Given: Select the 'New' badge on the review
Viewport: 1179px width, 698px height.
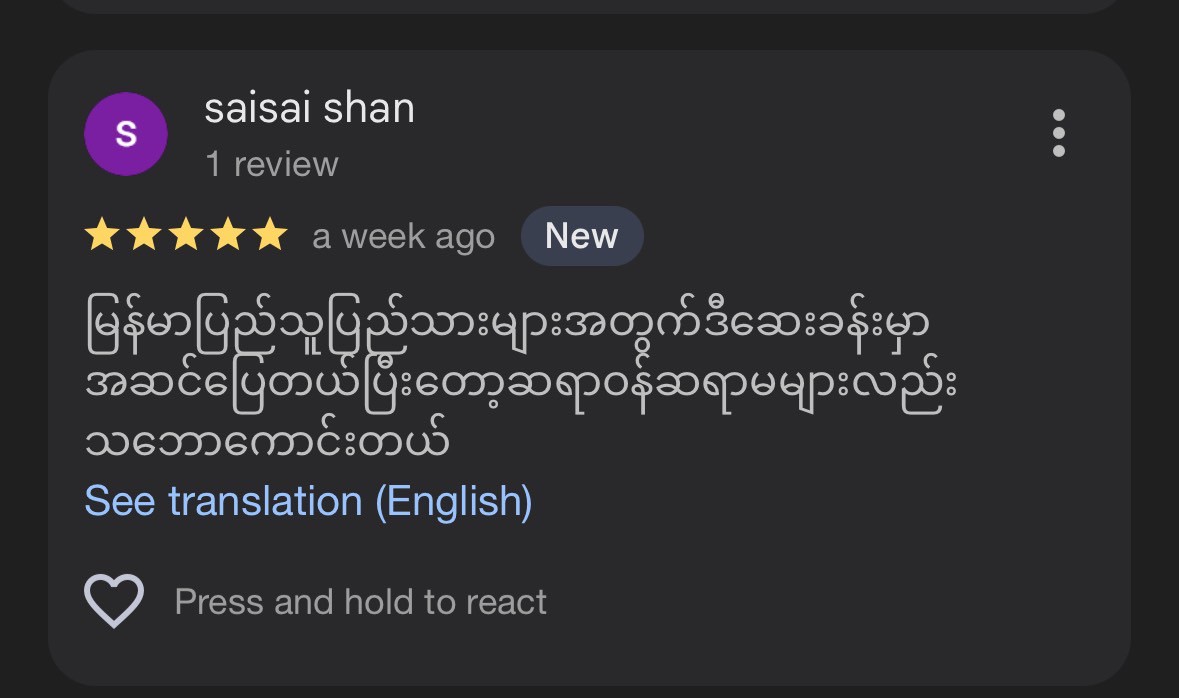Looking at the screenshot, I should tap(582, 235).
